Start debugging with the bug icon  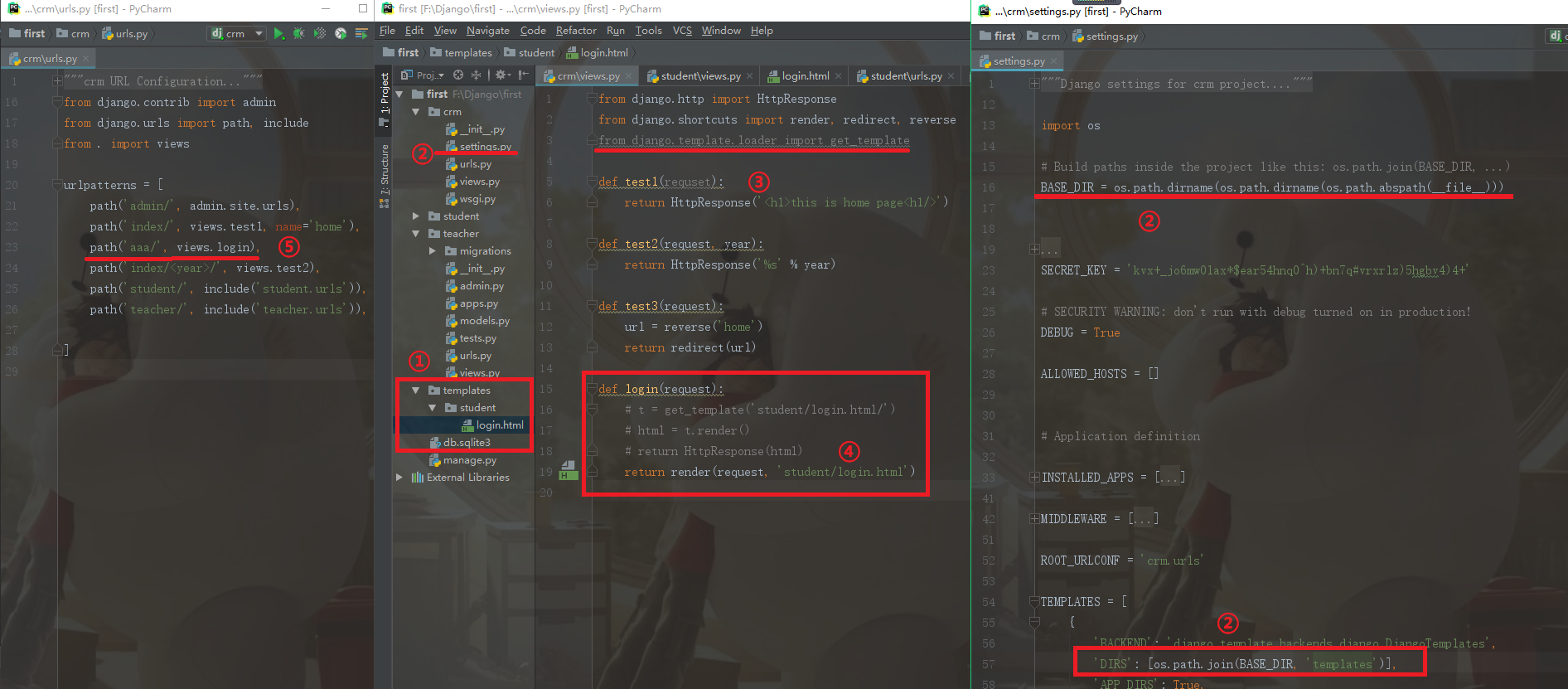click(x=299, y=34)
